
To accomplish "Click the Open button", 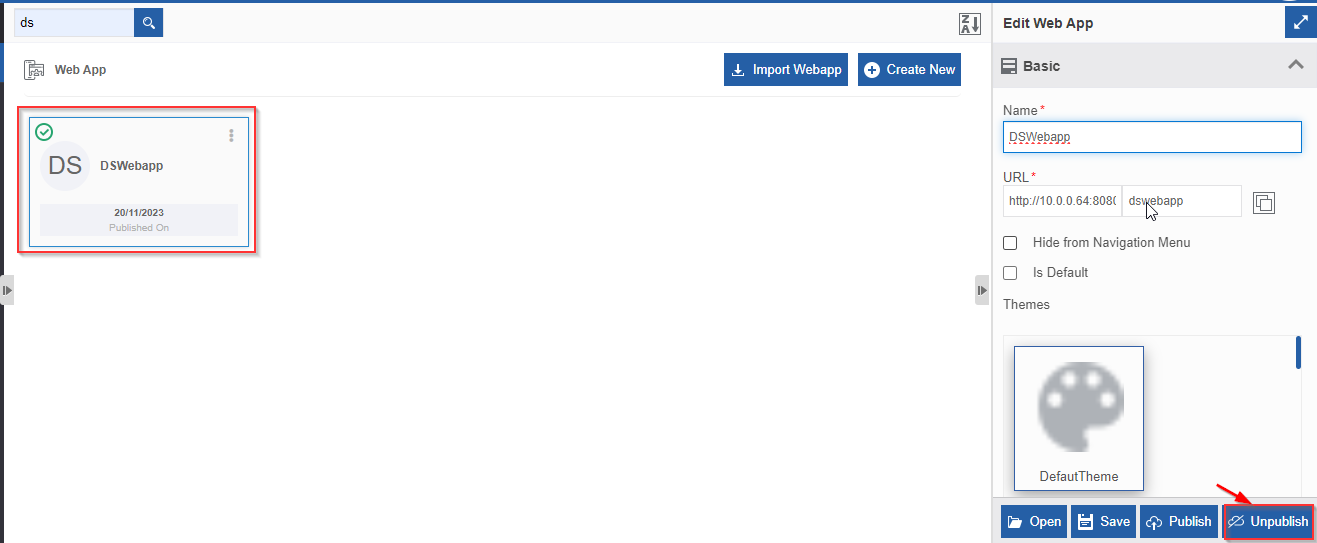I will [x=1034, y=522].
